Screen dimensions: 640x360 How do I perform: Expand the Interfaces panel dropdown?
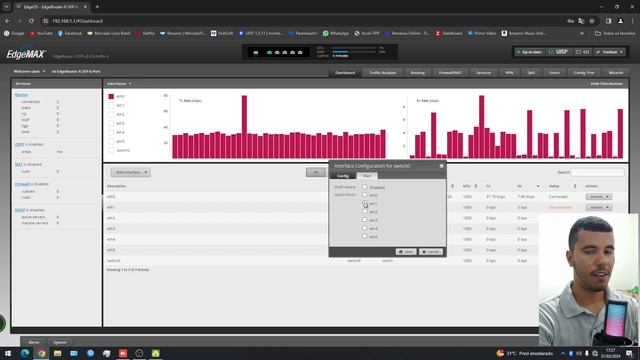point(119,84)
